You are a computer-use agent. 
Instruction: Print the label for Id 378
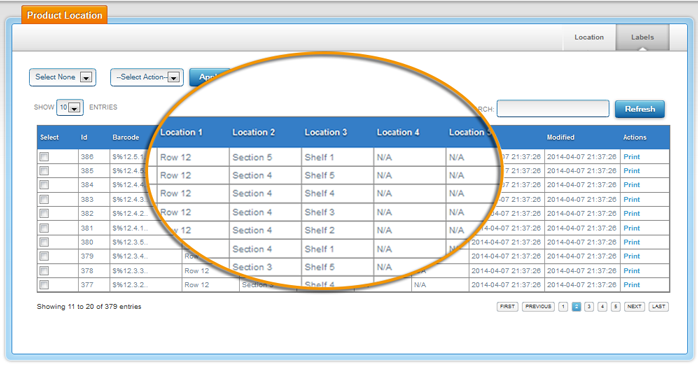pyautogui.click(x=632, y=271)
